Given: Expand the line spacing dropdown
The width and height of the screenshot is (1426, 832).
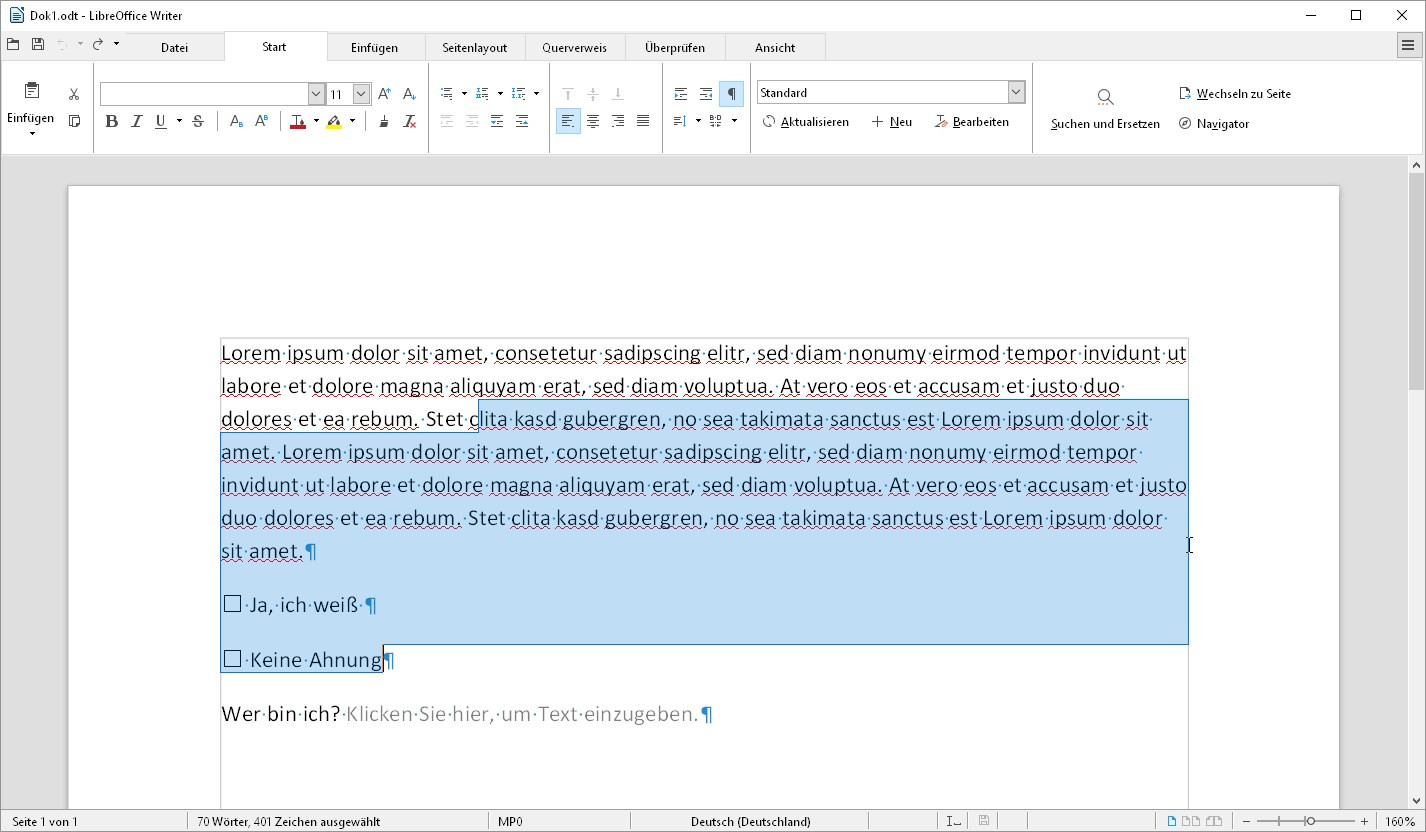Looking at the screenshot, I should pos(697,121).
